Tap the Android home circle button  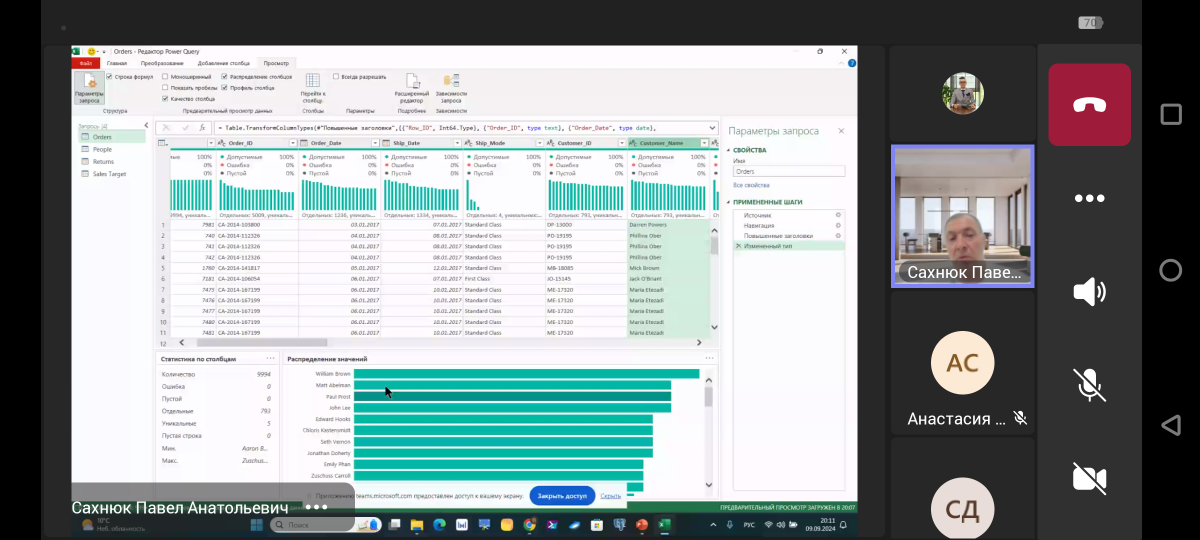coord(1170,270)
